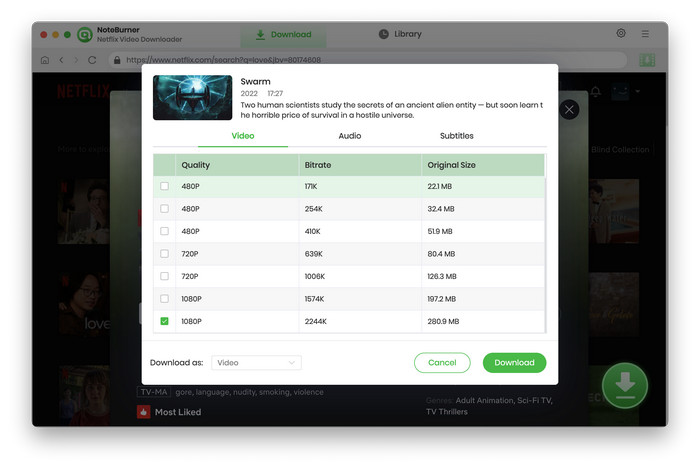
Task: Switch to the Audio tab
Action: [x=350, y=136]
